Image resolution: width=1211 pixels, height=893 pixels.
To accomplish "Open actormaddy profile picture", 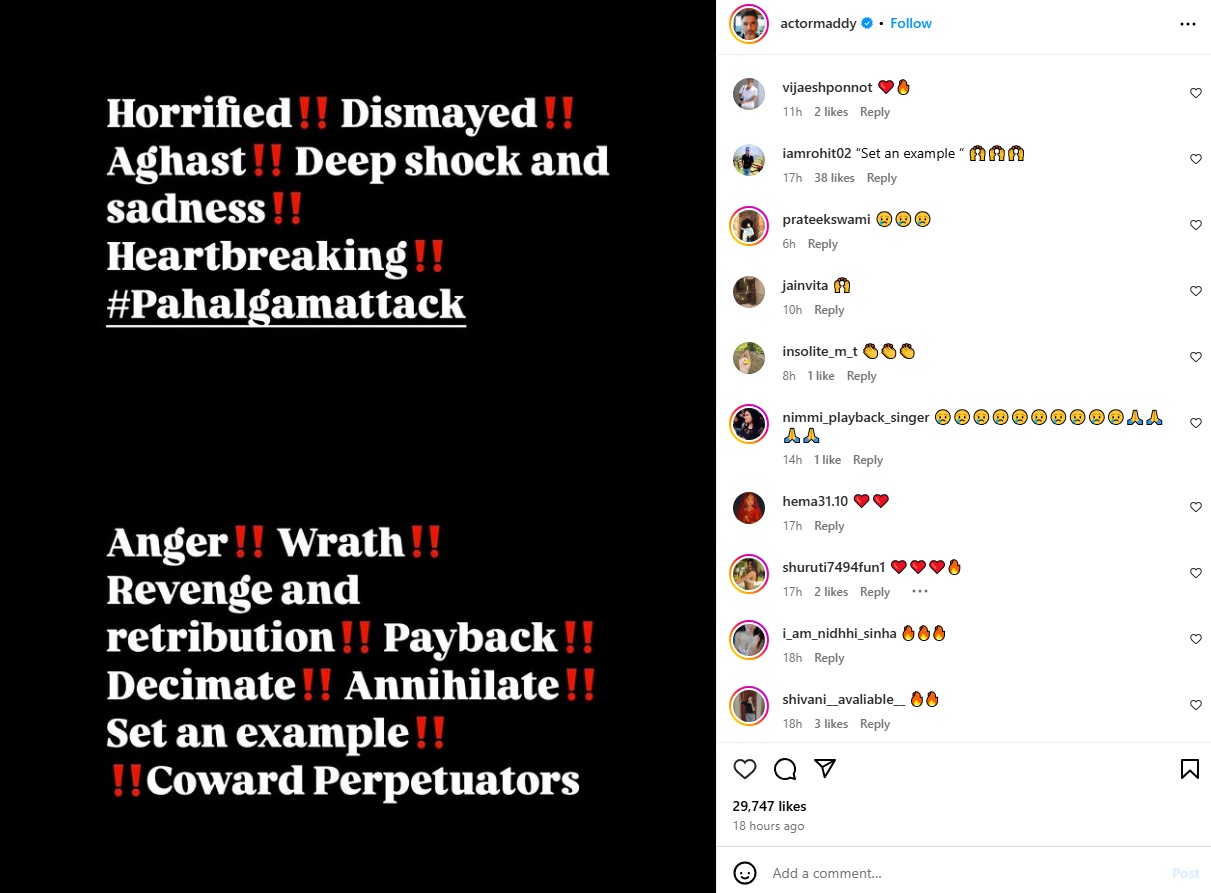I will (749, 24).
